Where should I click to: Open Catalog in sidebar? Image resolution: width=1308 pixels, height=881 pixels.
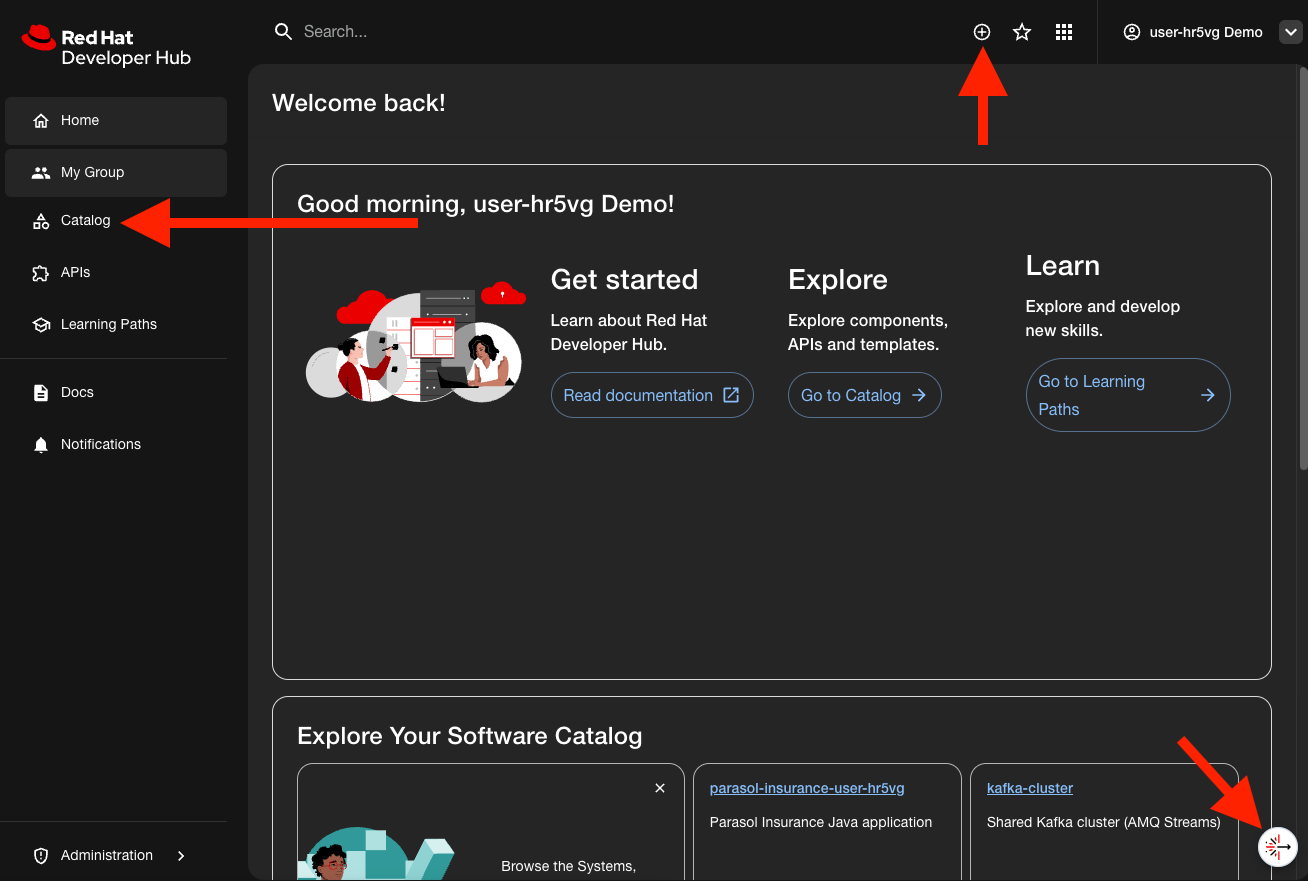tap(116, 220)
